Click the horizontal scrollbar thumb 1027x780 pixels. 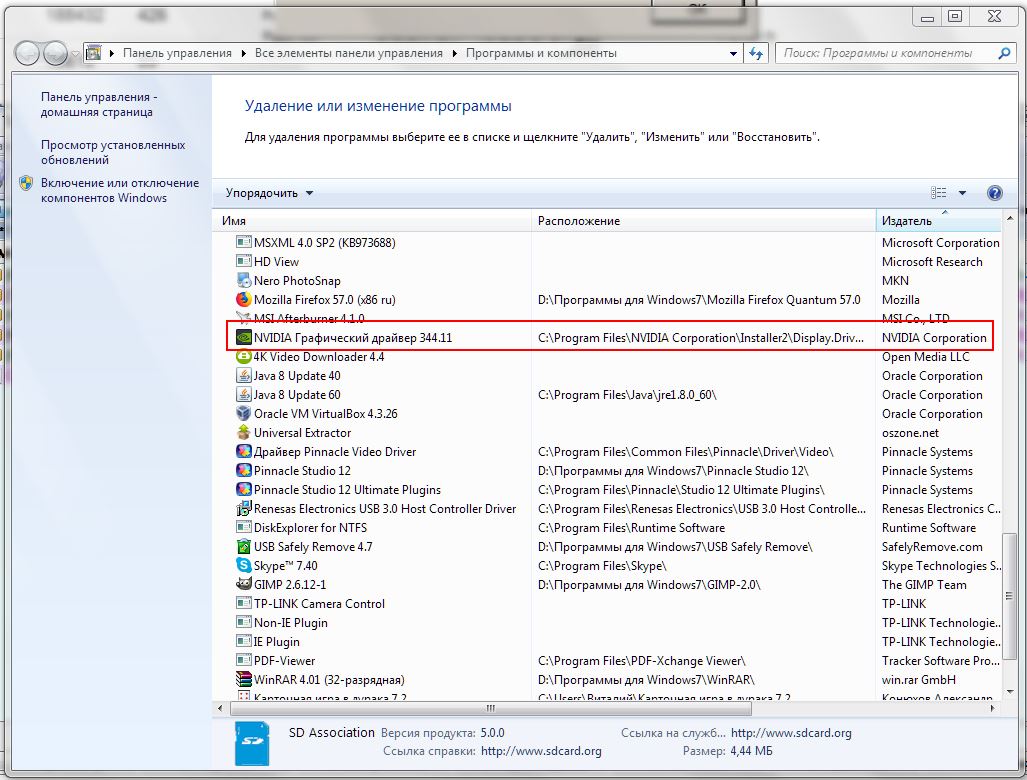pyautogui.click(x=491, y=708)
